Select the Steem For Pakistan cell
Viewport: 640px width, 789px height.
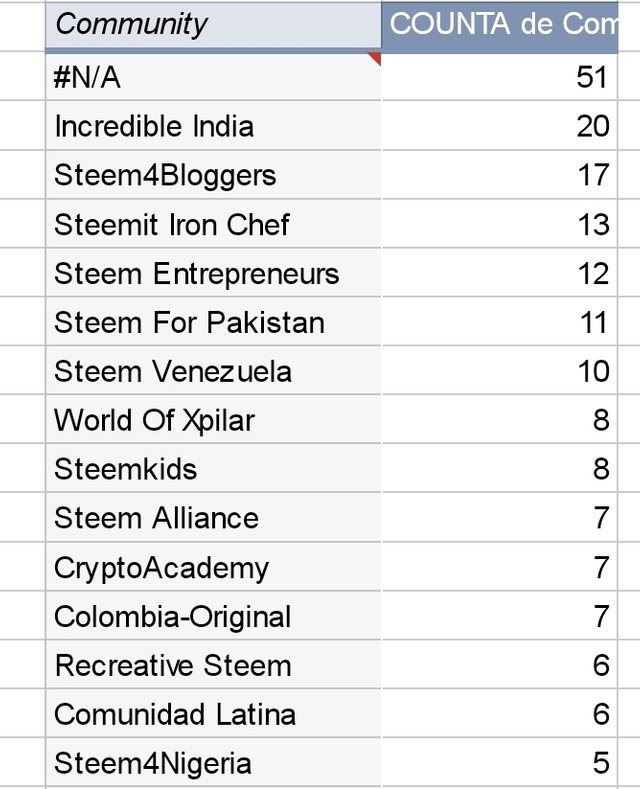[212, 323]
